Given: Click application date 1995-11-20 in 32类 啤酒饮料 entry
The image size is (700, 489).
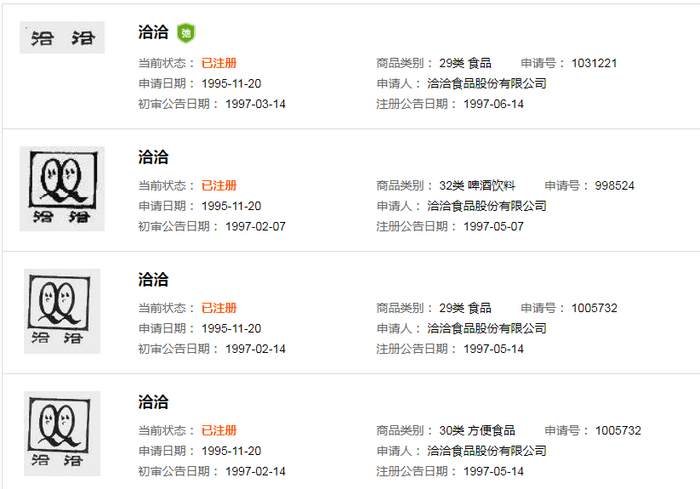Looking at the screenshot, I should (231, 206).
